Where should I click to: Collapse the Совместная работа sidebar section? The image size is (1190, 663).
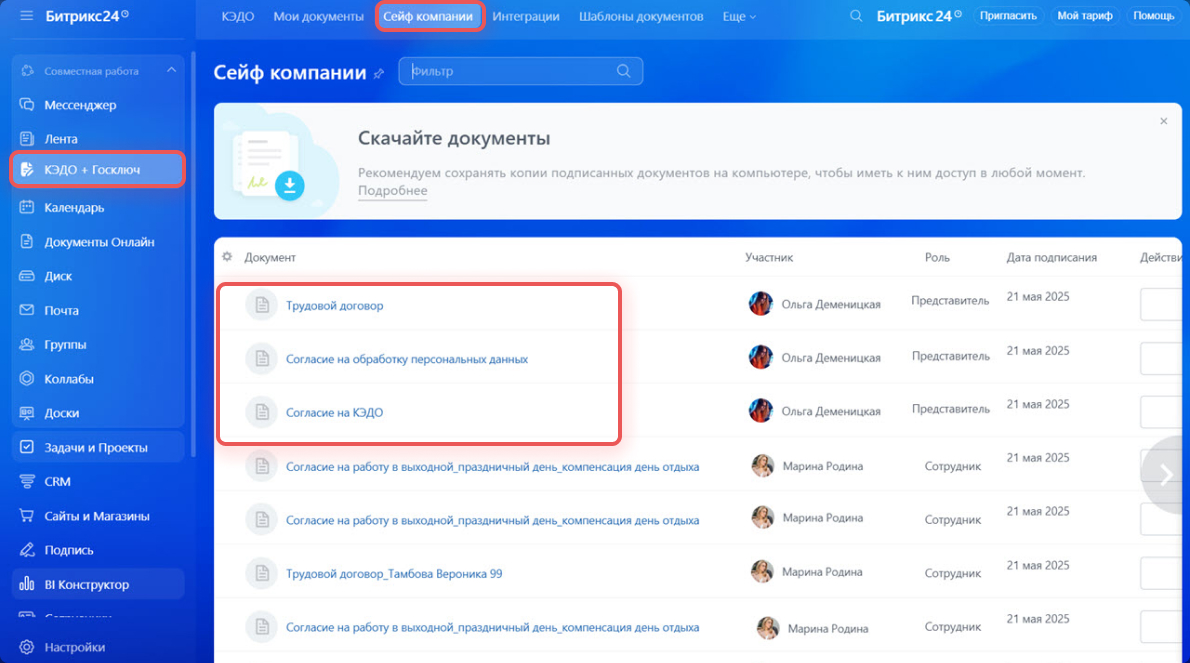coord(172,71)
